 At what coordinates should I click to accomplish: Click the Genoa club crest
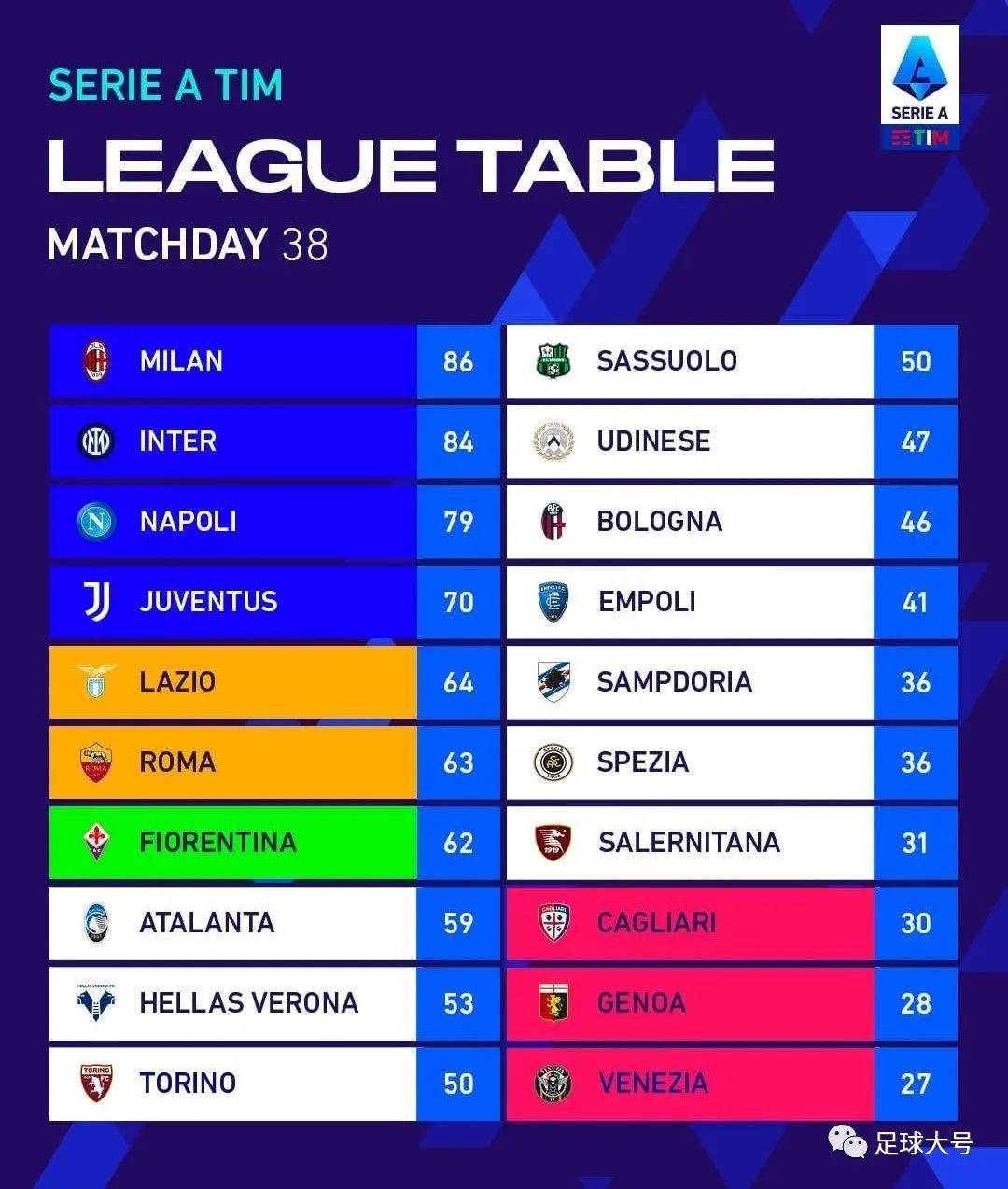point(554,1003)
